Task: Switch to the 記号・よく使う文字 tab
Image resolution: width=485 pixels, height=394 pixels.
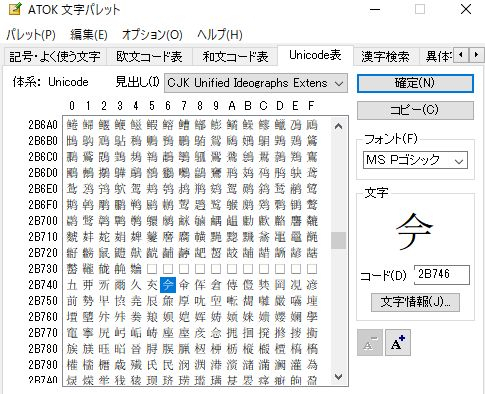Action: (55, 56)
